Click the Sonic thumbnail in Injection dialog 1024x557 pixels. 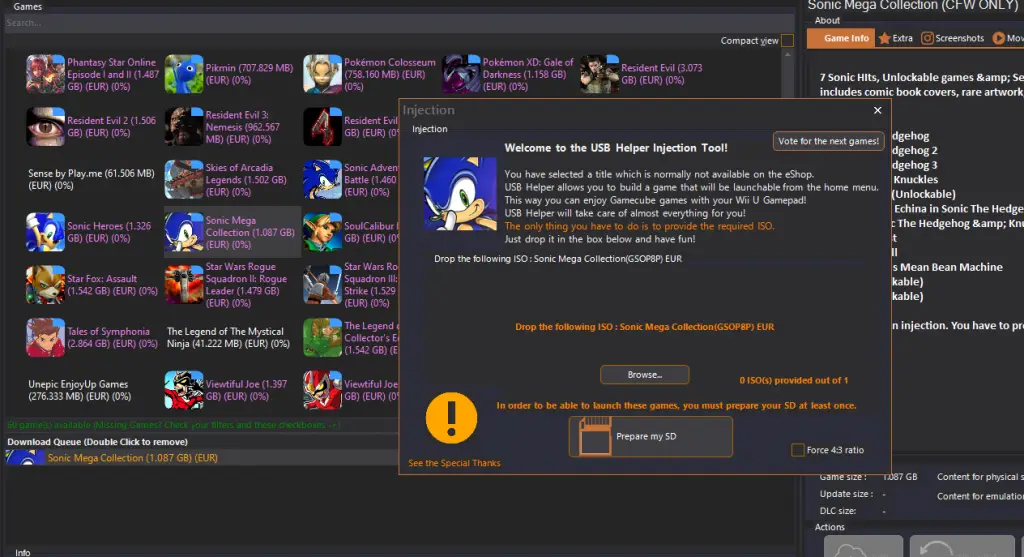460,194
